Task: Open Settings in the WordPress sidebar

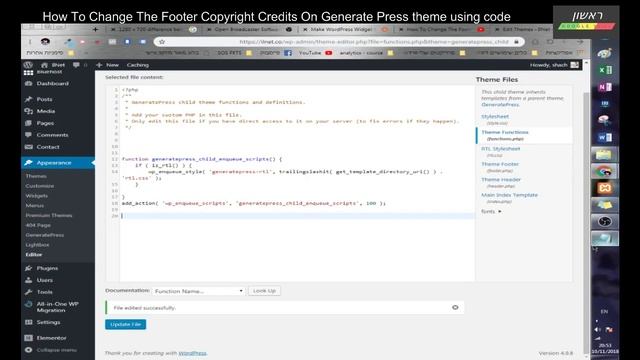Action: coord(48,322)
